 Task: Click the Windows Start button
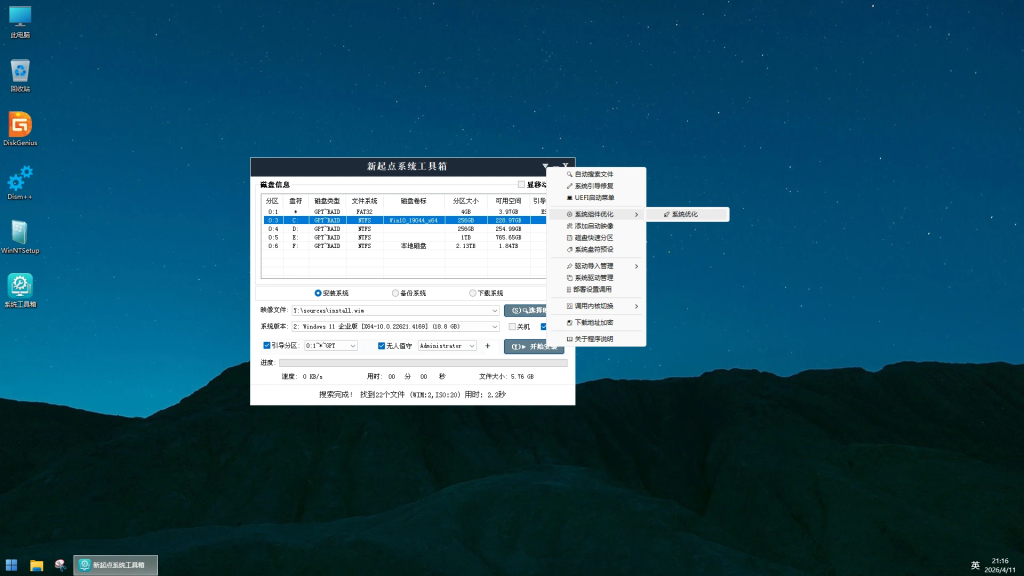coord(12,565)
